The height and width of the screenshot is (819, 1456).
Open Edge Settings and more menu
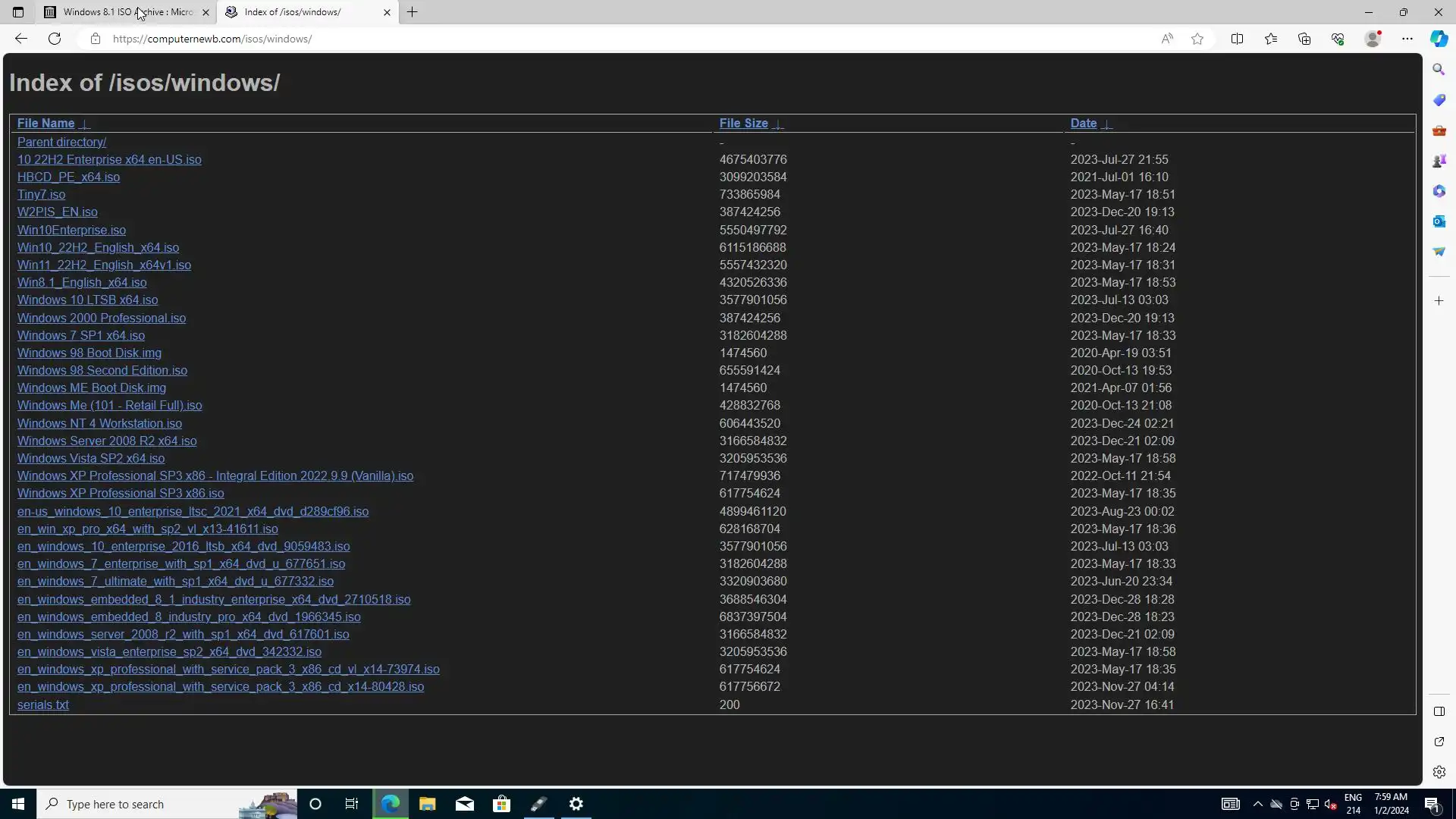1407,39
